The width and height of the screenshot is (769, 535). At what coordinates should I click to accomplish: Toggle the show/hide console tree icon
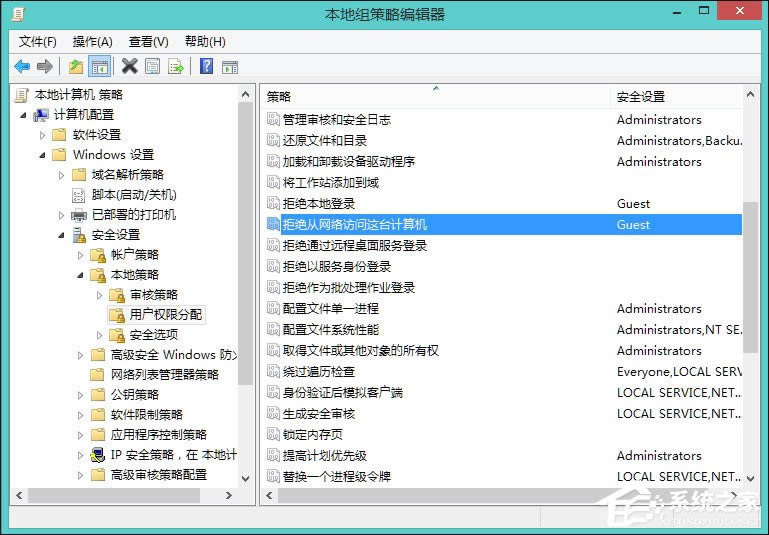(100, 66)
